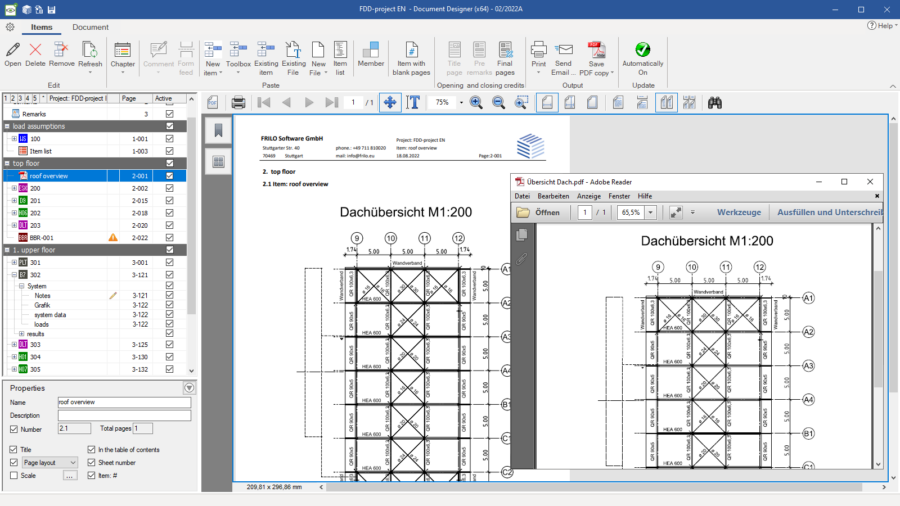The height and width of the screenshot is (506, 900).
Task: Click the zoom out magnifier
Action: click(x=498, y=103)
